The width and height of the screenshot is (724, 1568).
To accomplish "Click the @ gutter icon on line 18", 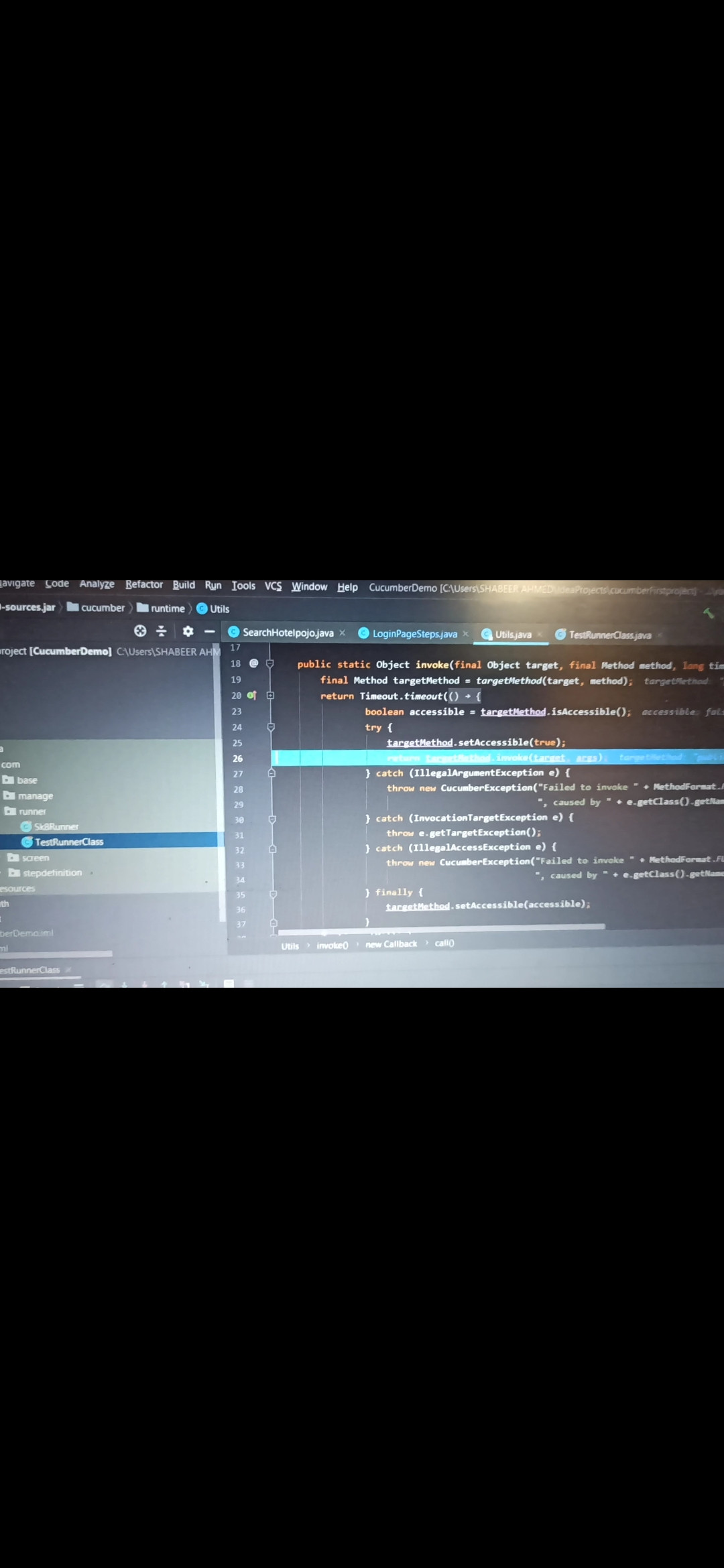I will click(x=253, y=663).
